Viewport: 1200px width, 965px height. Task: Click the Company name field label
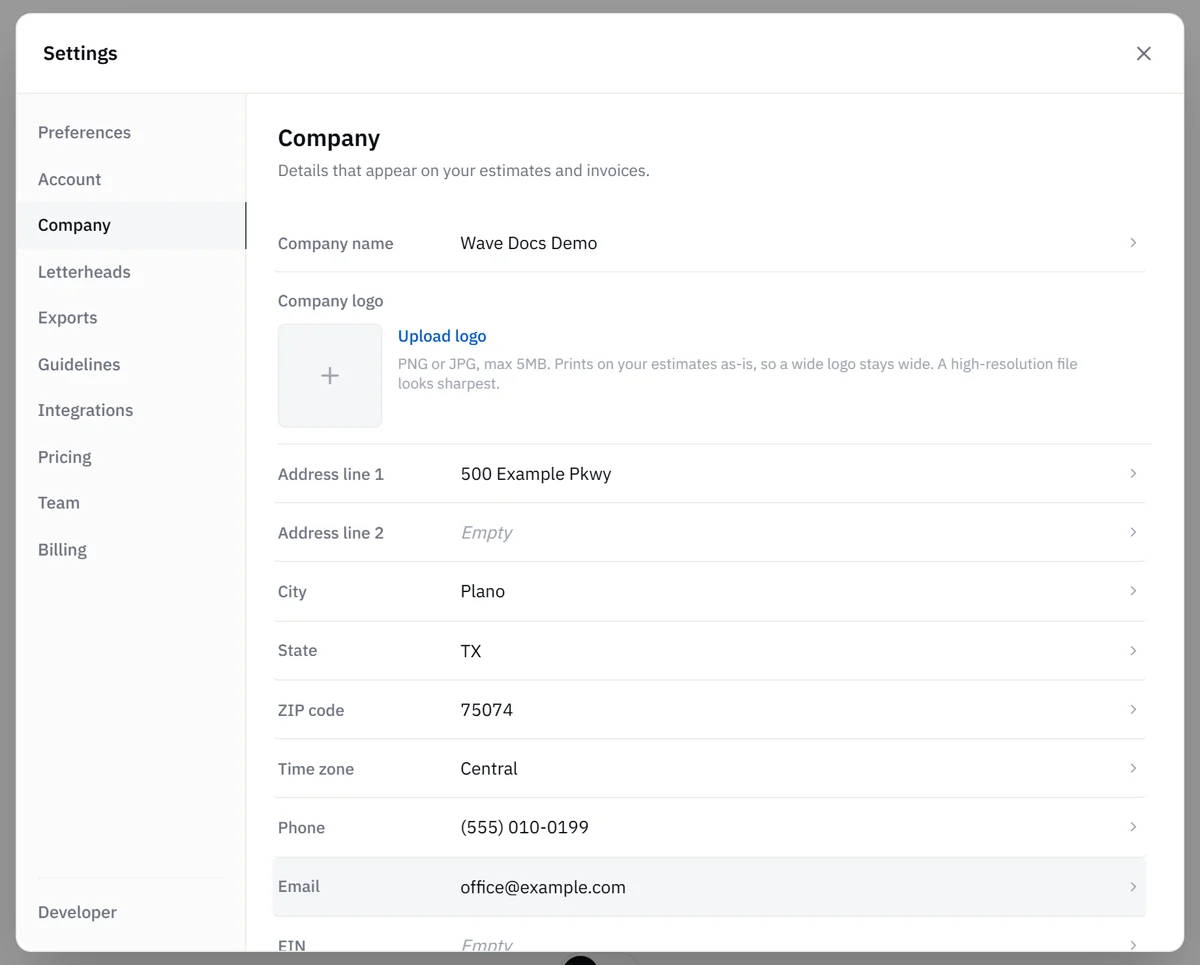click(x=336, y=244)
